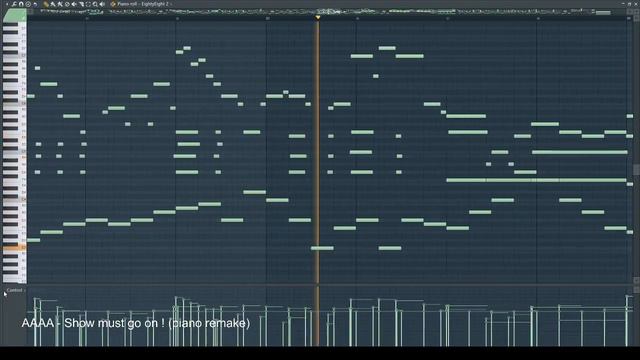Click the orange playhead marker on the timeline

(318, 18)
